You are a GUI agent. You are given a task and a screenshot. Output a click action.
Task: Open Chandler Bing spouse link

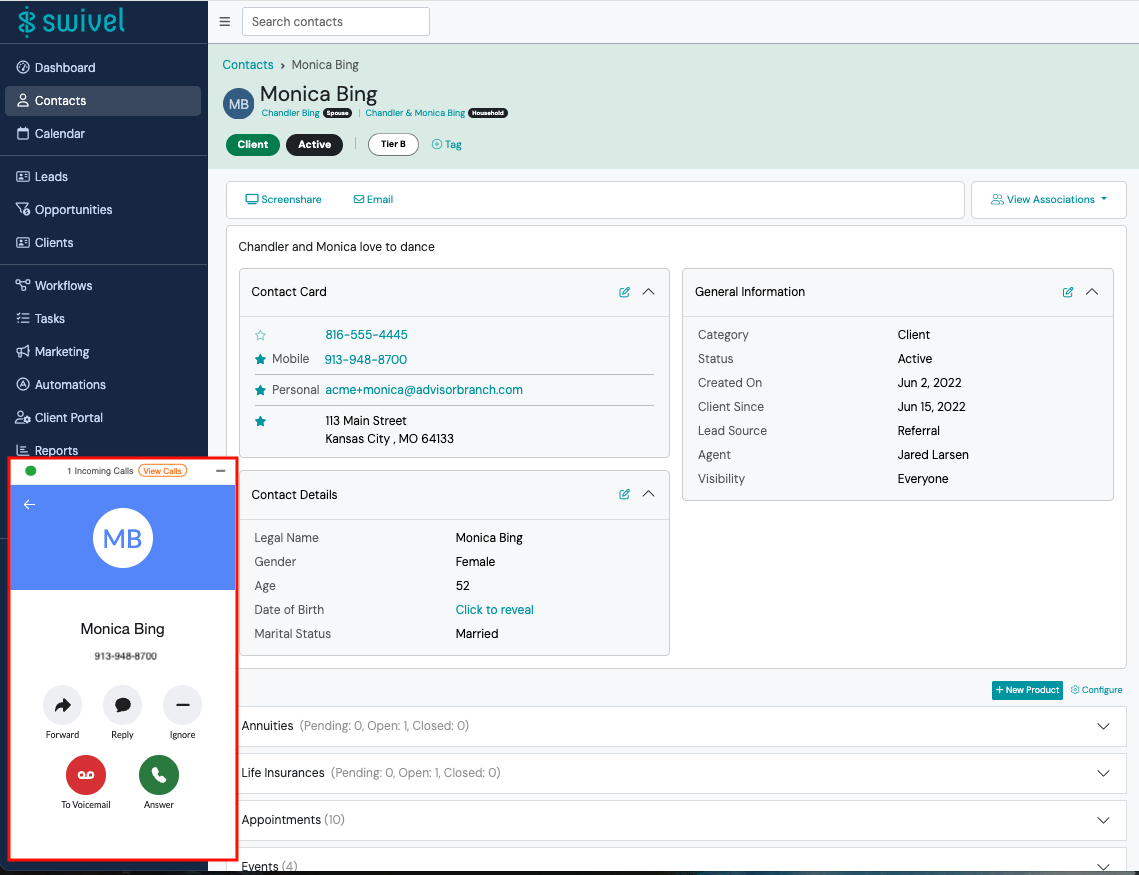(x=290, y=113)
